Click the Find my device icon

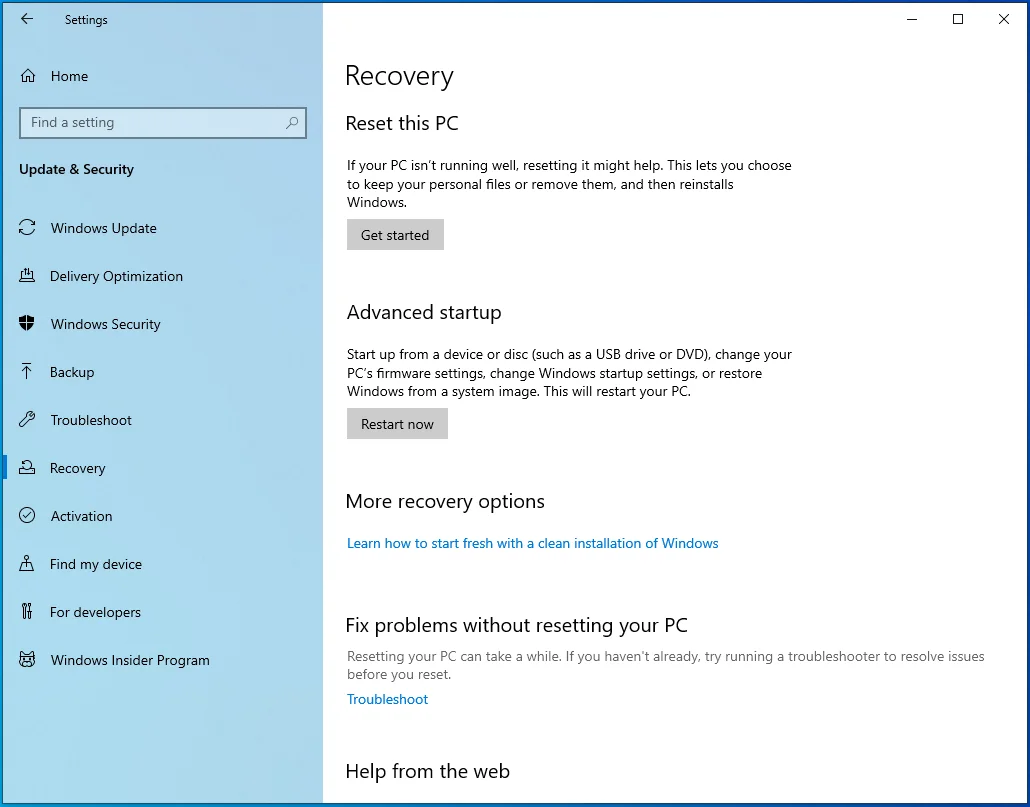point(26,563)
